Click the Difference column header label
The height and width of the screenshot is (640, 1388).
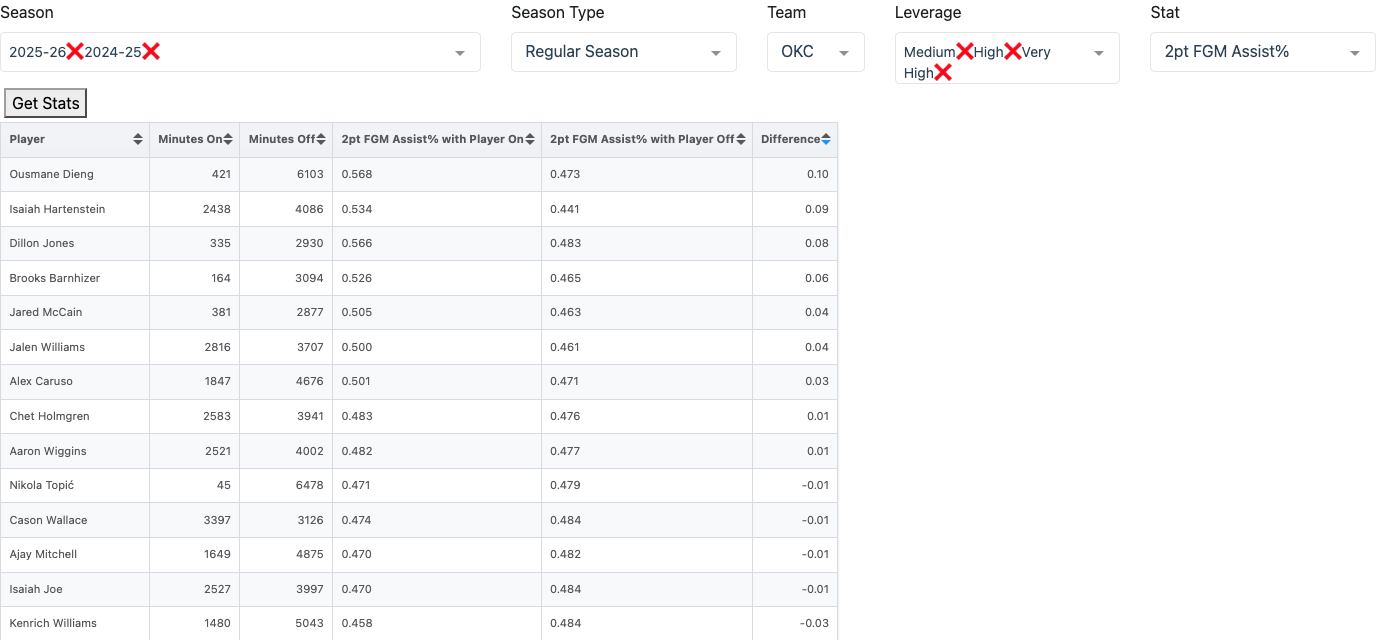tap(790, 139)
